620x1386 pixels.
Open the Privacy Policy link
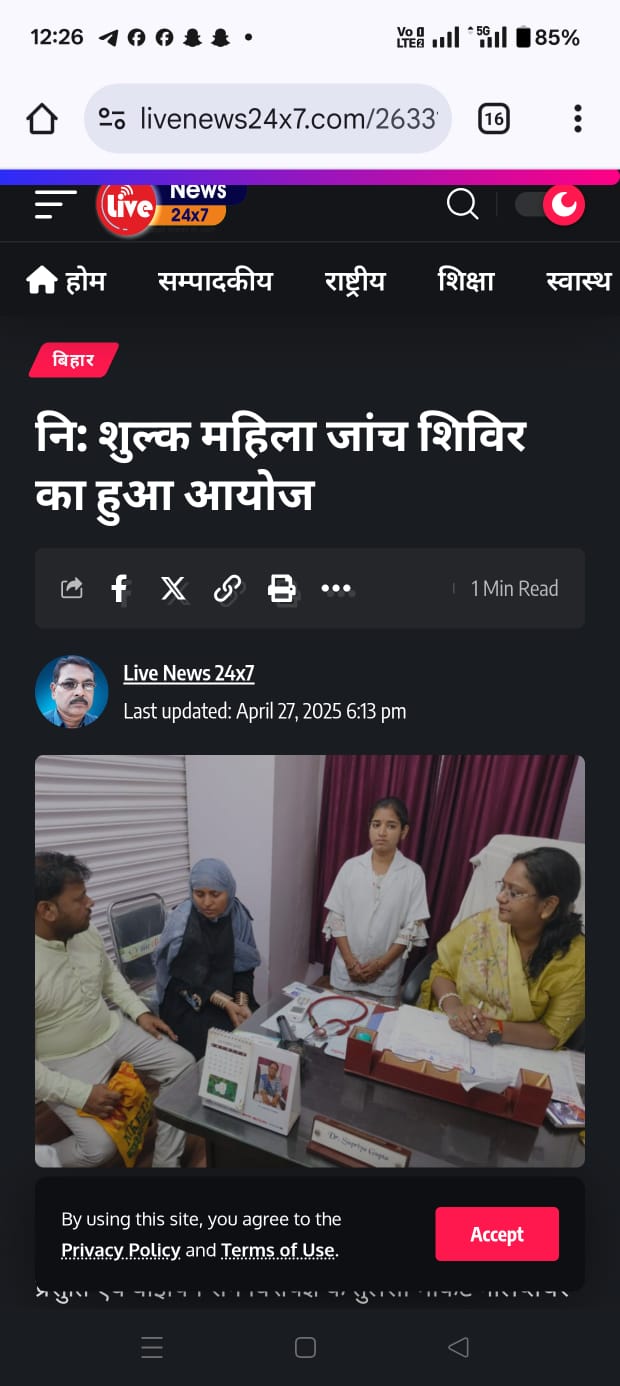tap(121, 1250)
